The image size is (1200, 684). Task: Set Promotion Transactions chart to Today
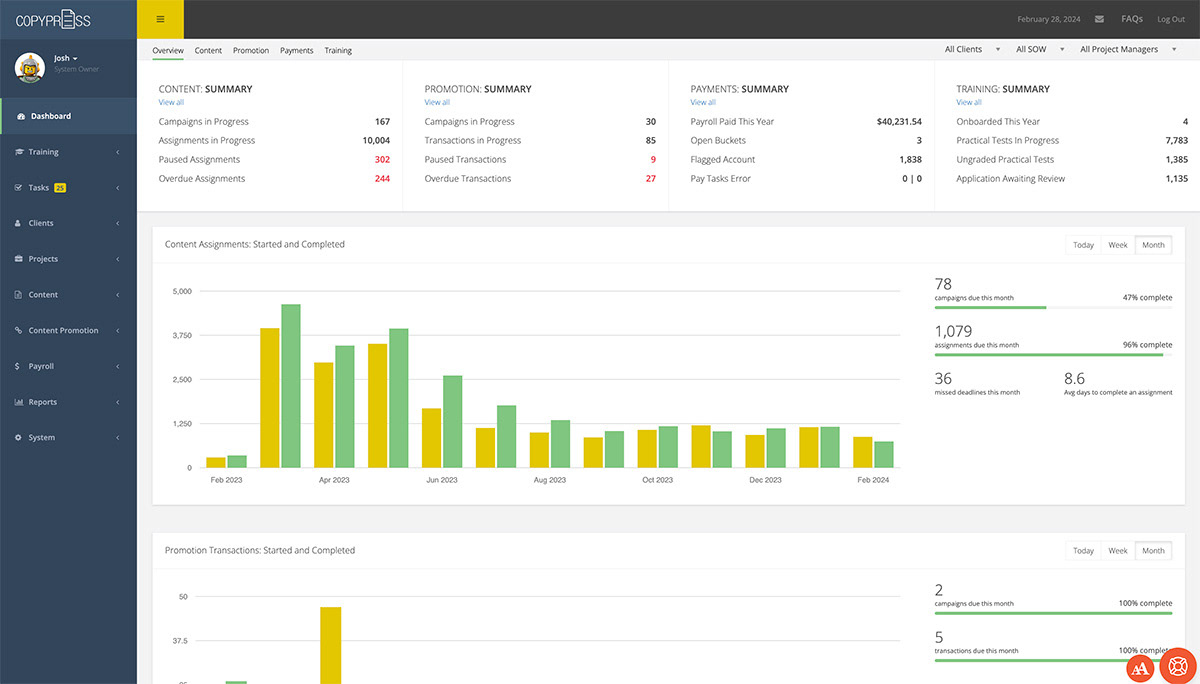tap(1083, 551)
